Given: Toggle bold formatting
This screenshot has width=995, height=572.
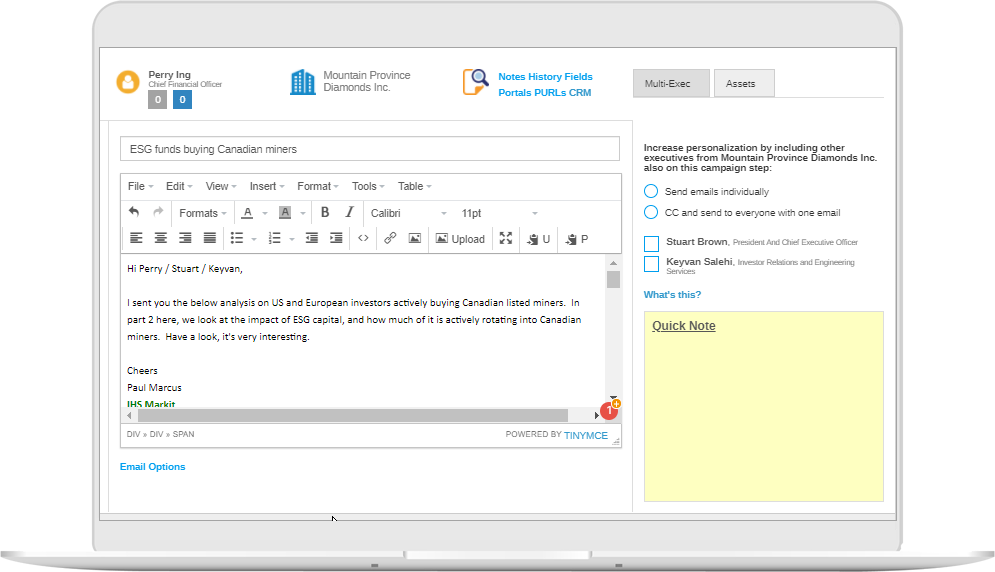Looking at the screenshot, I should [325, 212].
